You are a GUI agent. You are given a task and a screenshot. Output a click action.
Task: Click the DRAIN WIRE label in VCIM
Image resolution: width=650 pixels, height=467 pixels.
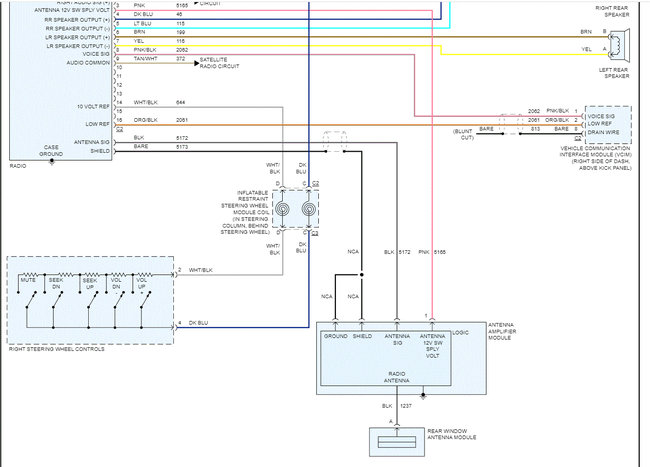[603, 132]
